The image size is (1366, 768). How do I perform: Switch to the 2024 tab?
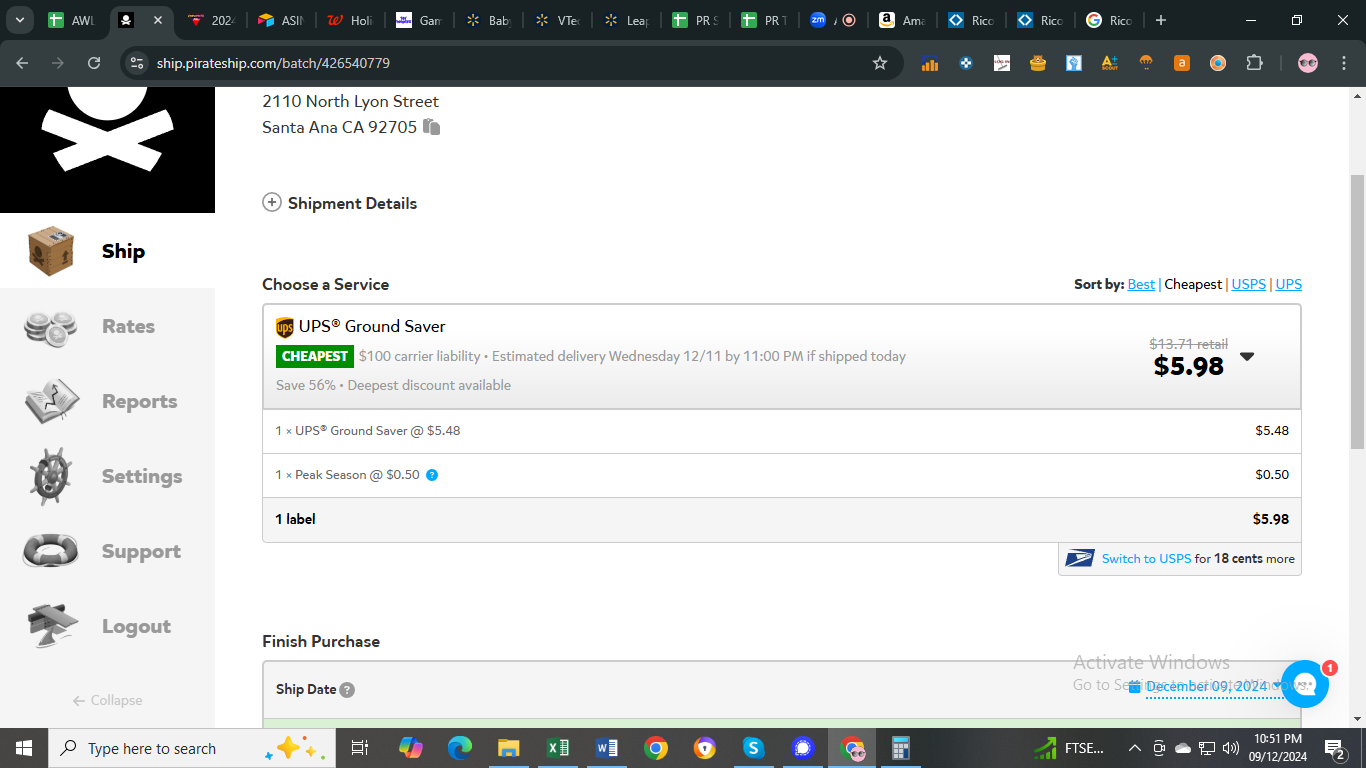tap(212, 20)
